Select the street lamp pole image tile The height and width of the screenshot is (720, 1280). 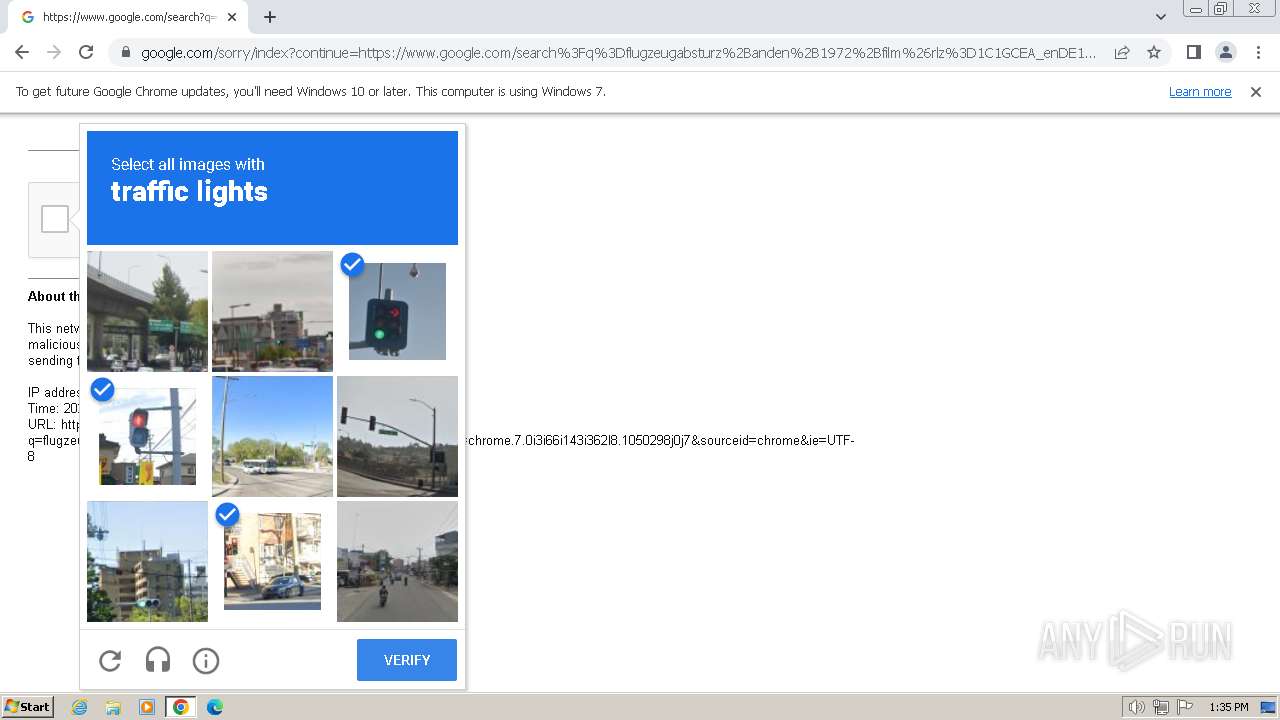click(397, 436)
